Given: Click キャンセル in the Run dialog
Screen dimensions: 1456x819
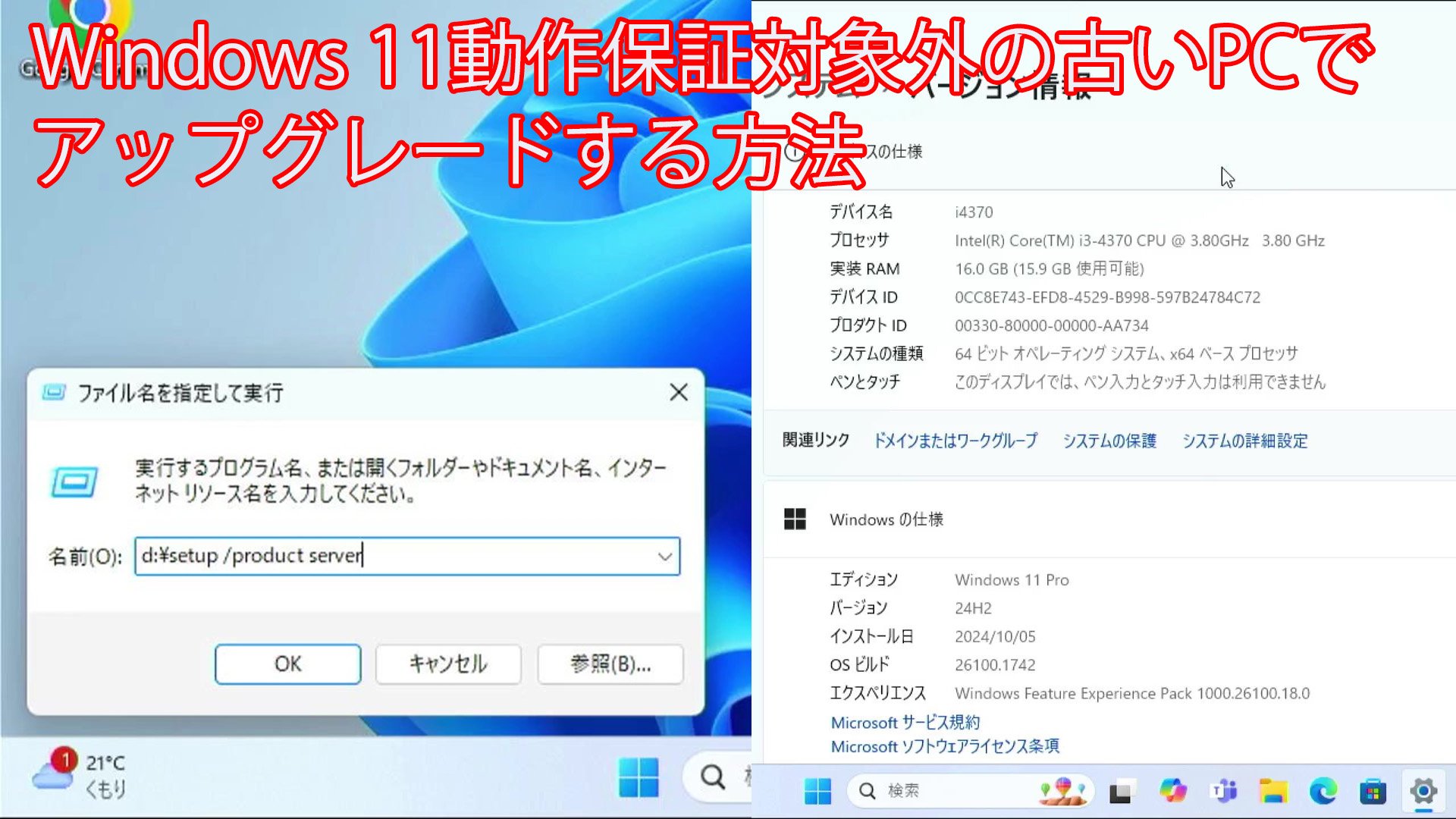Looking at the screenshot, I should pyautogui.click(x=448, y=664).
